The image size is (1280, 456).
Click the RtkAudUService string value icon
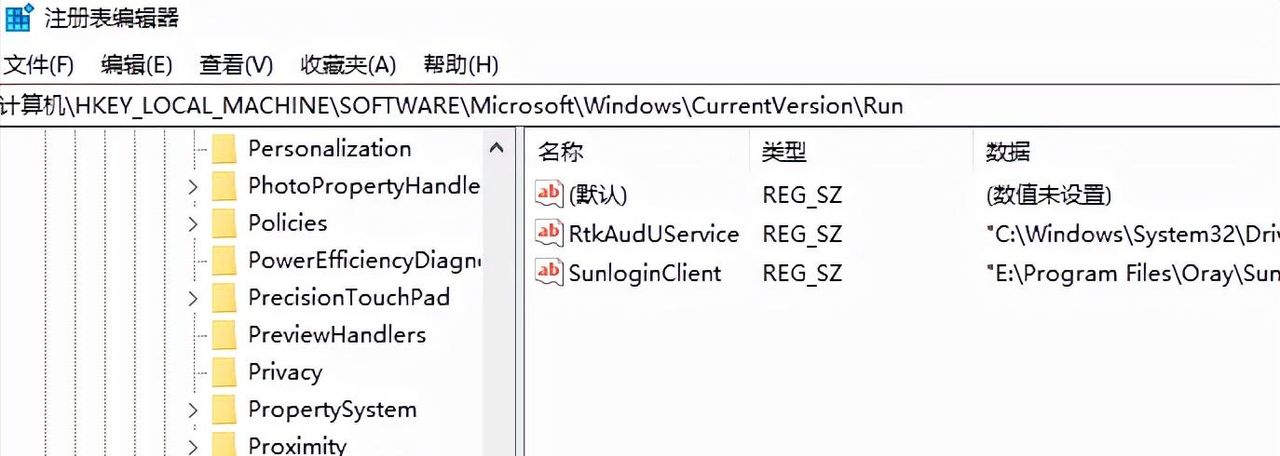tap(549, 233)
